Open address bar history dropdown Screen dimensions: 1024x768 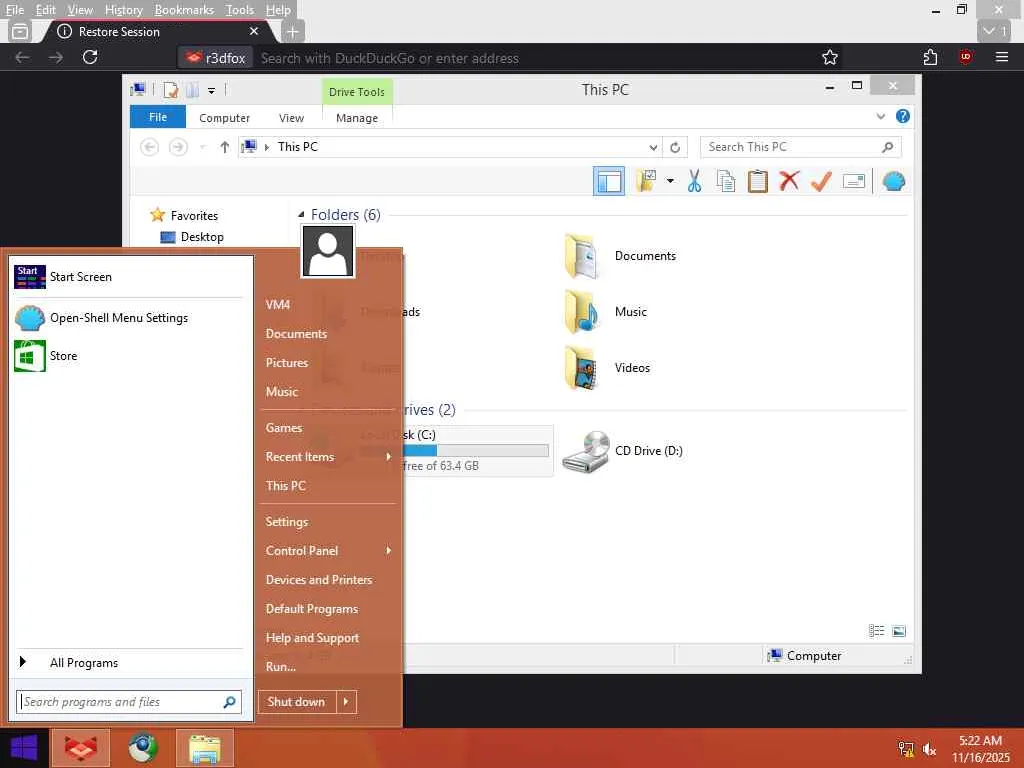653,147
